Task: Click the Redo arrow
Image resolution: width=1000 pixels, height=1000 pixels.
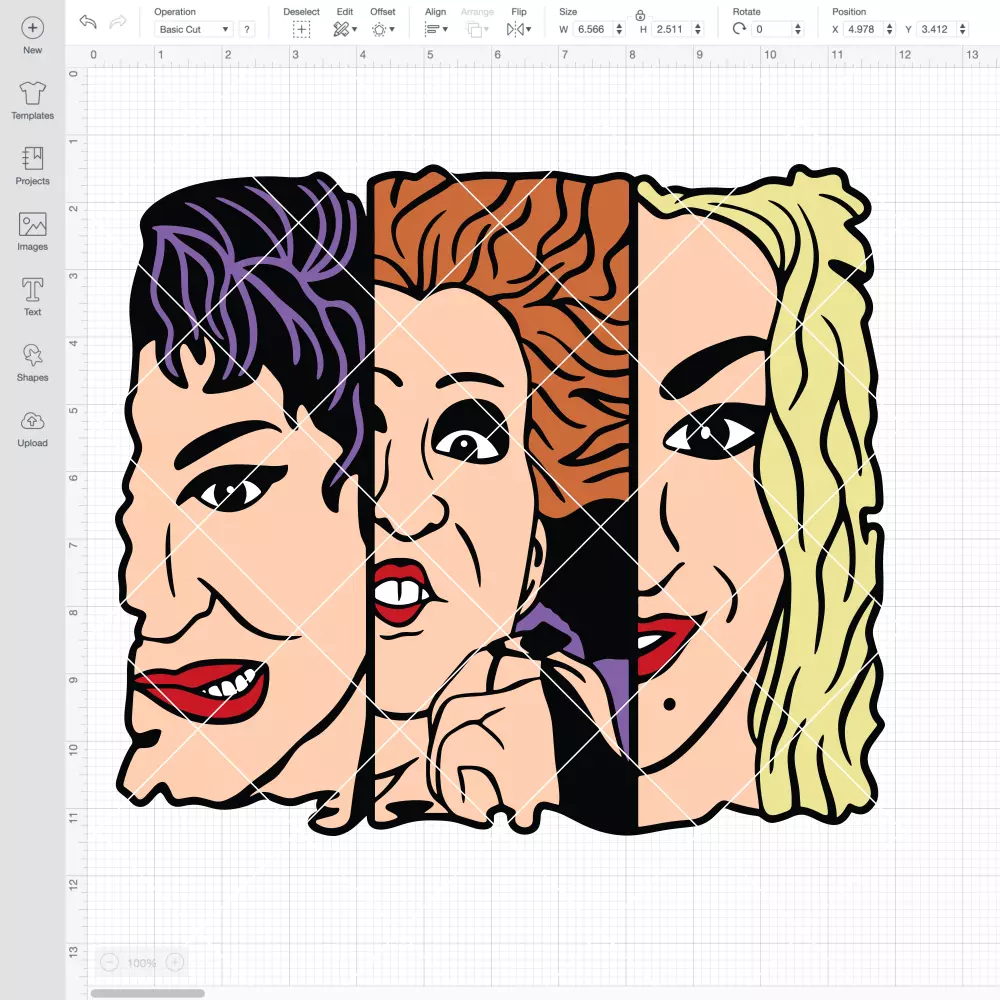Action: click(x=117, y=22)
